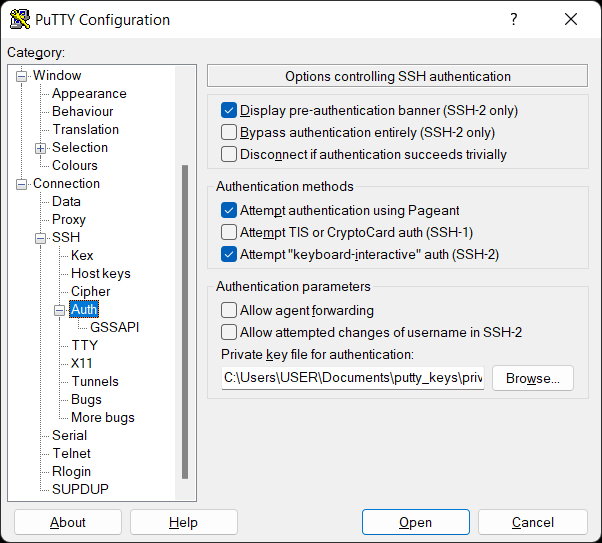Image resolution: width=602 pixels, height=543 pixels.
Task: Collapse the Window tree node
Action: (x=22, y=76)
